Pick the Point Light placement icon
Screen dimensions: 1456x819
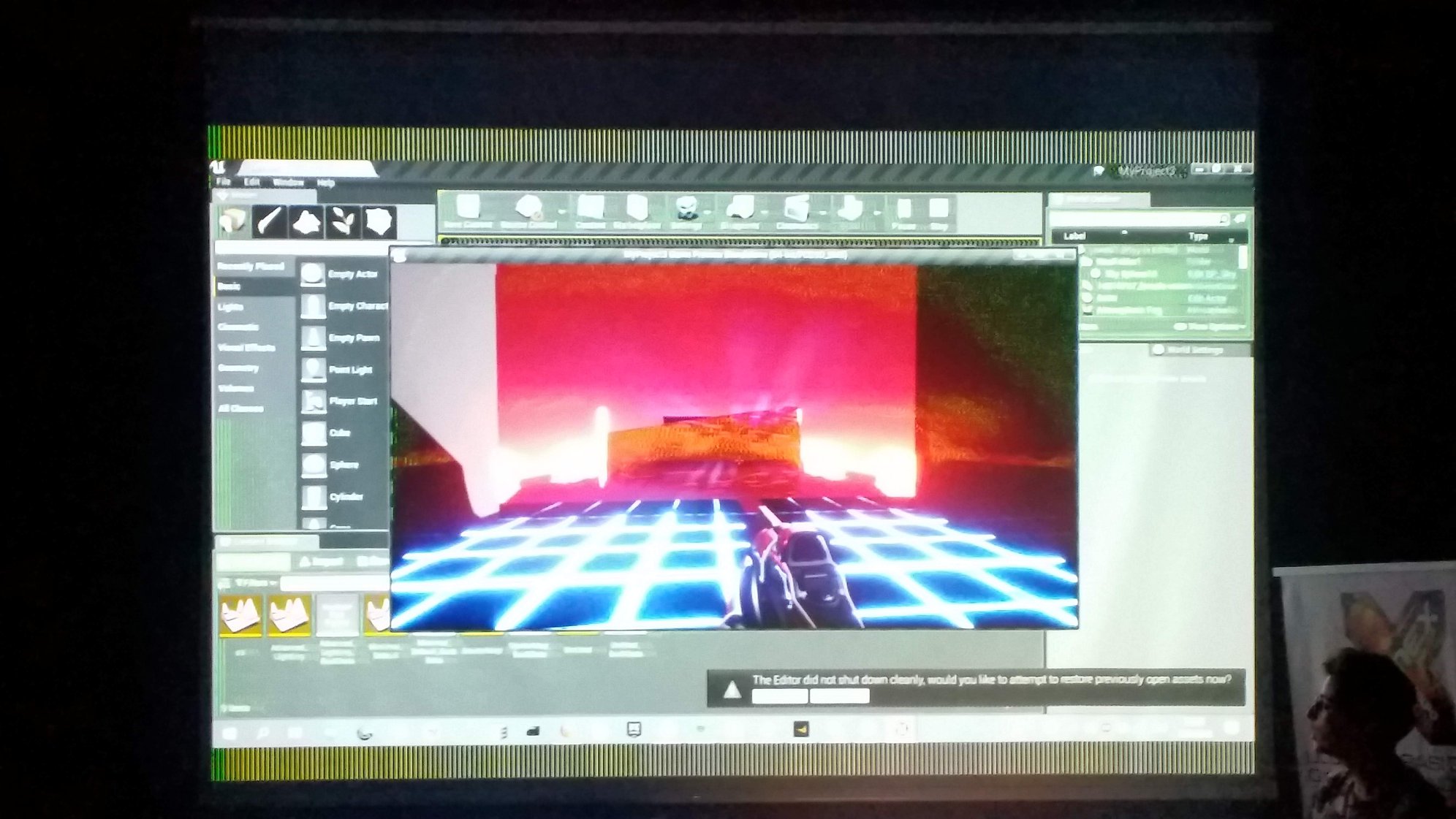313,370
